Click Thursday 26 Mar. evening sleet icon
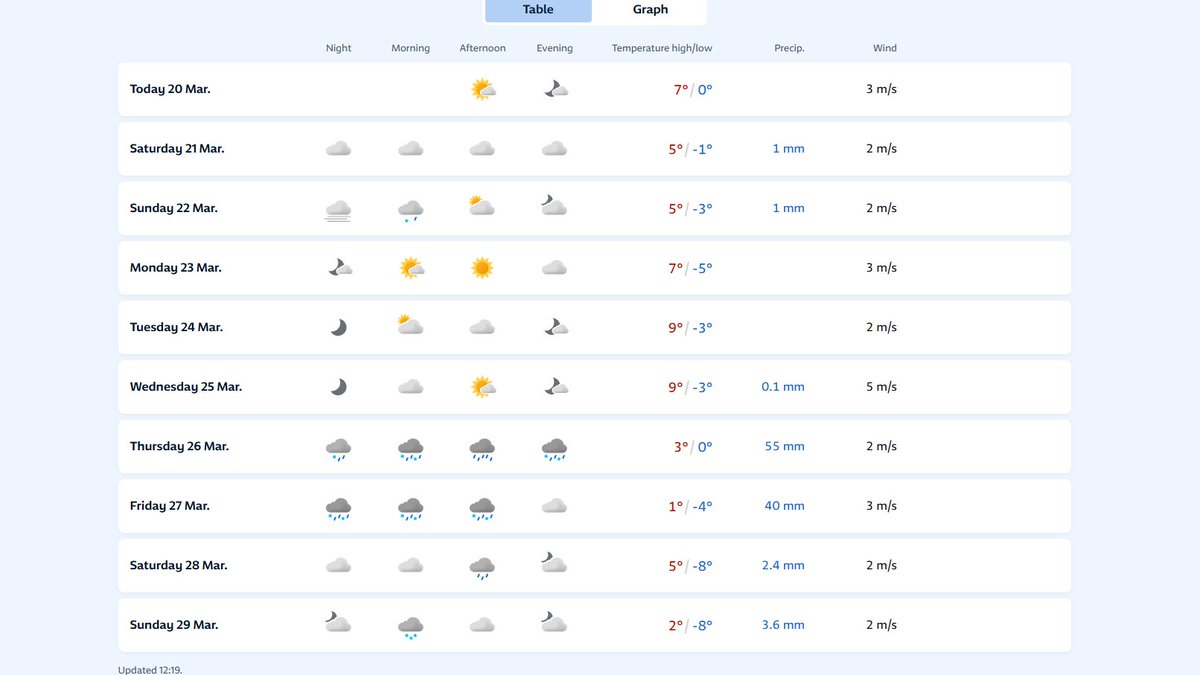The width and height of the screenshot is (1200, 675). (x=555, y=449)
